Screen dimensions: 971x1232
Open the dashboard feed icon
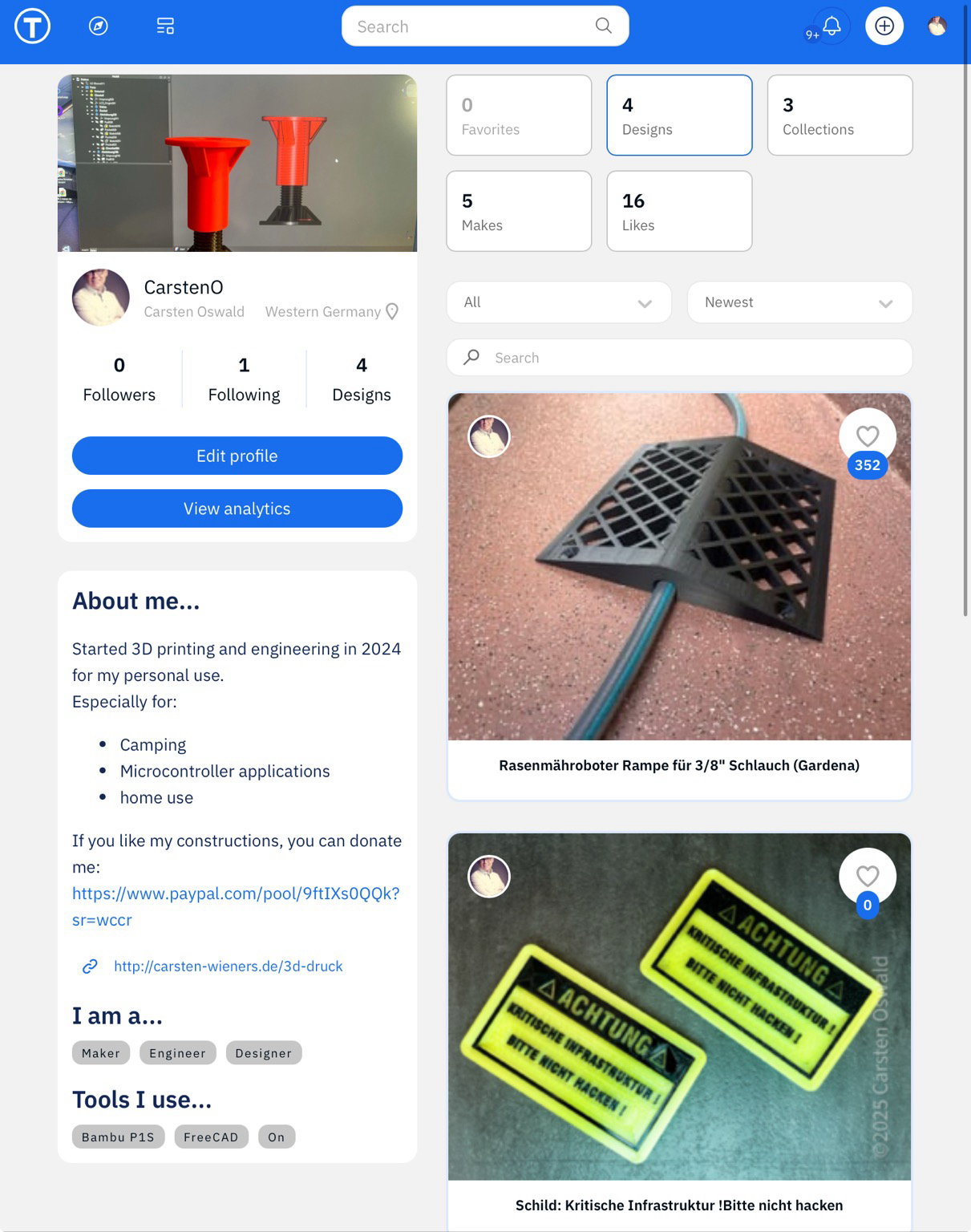click(x=165, y=26)
